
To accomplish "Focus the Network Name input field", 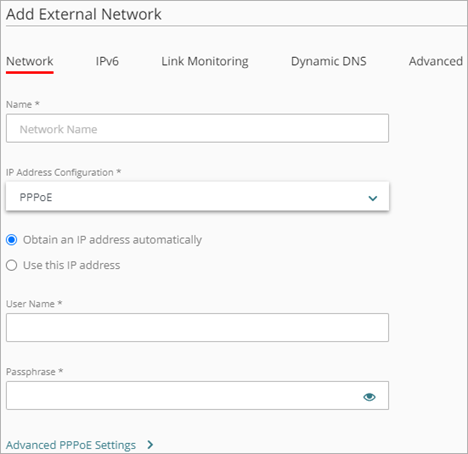I will click(x=197, y=128).
